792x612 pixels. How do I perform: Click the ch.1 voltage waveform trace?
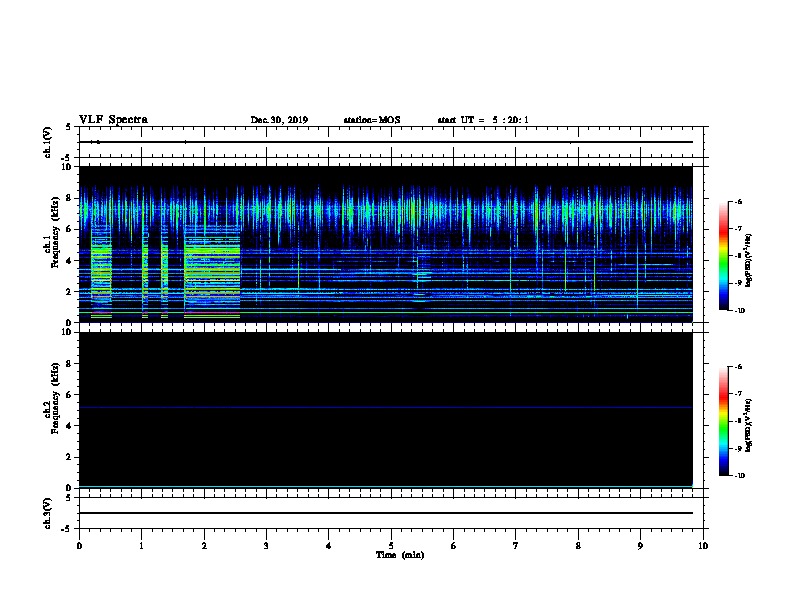click(386, 142)
